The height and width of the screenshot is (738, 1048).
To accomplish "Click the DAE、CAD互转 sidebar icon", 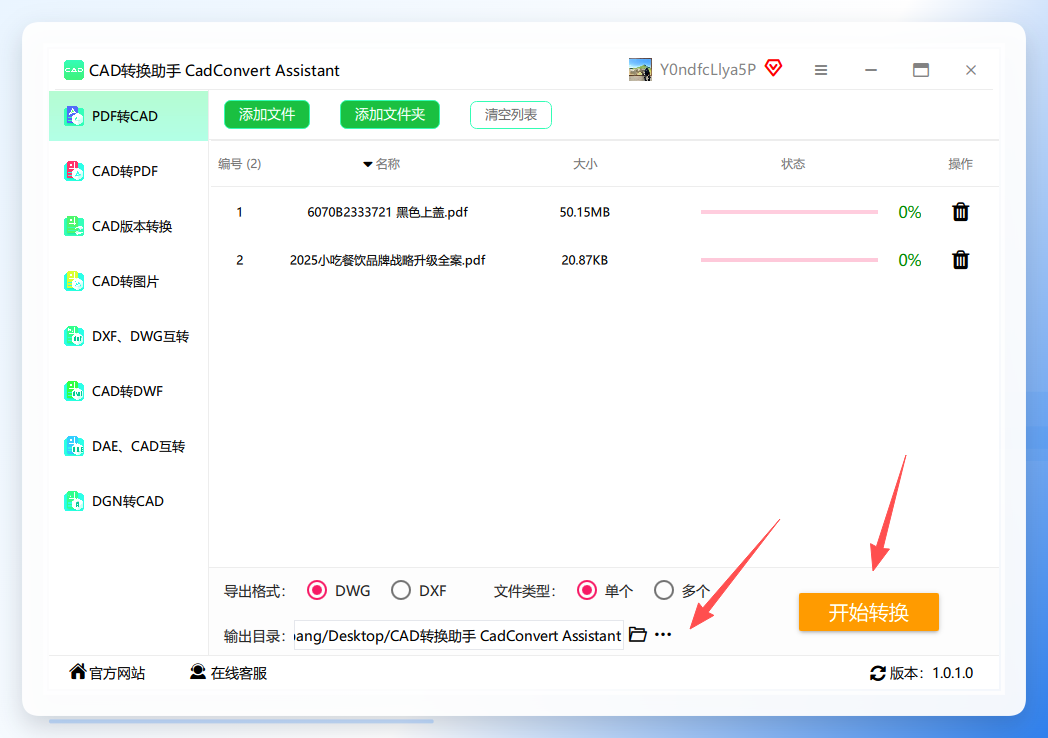I will 74,446.
